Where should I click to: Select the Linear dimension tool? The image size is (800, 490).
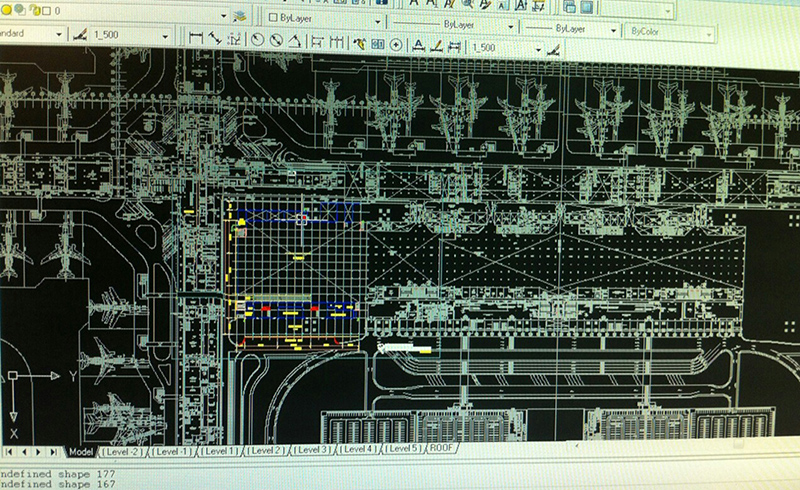(x=196, y=42)
